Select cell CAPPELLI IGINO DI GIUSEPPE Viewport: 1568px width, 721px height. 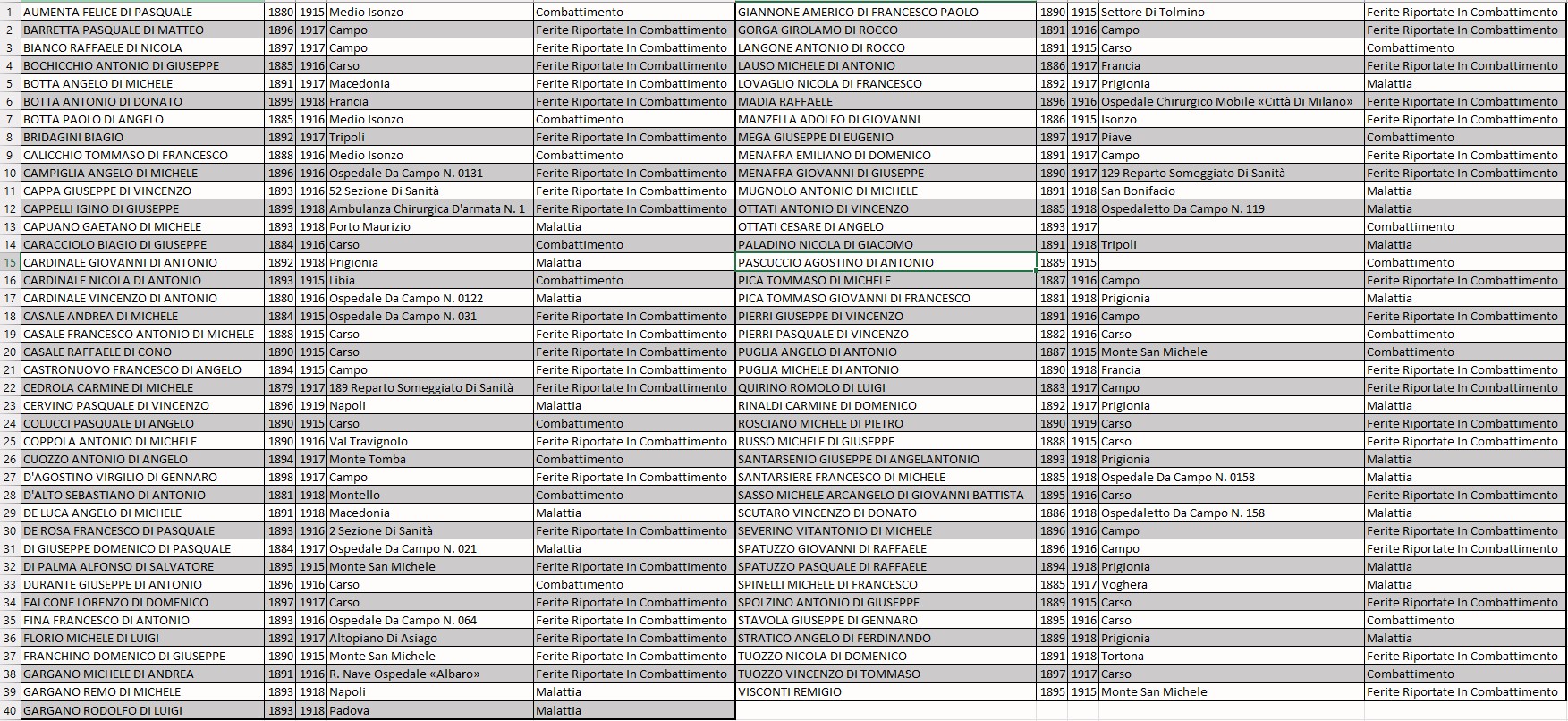142,208
